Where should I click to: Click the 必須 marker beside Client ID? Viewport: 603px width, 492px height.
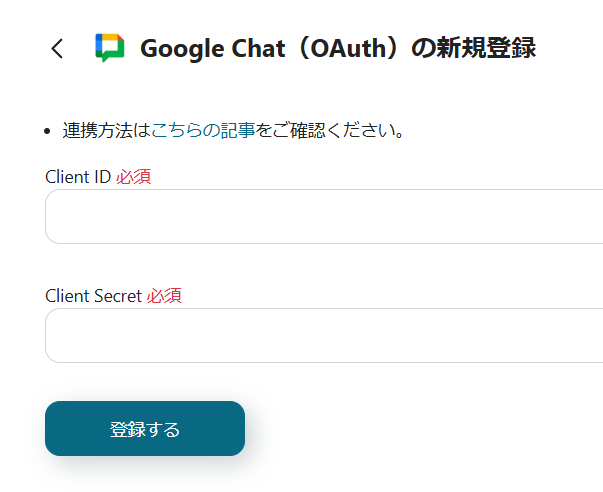click(x=134, y=177)
